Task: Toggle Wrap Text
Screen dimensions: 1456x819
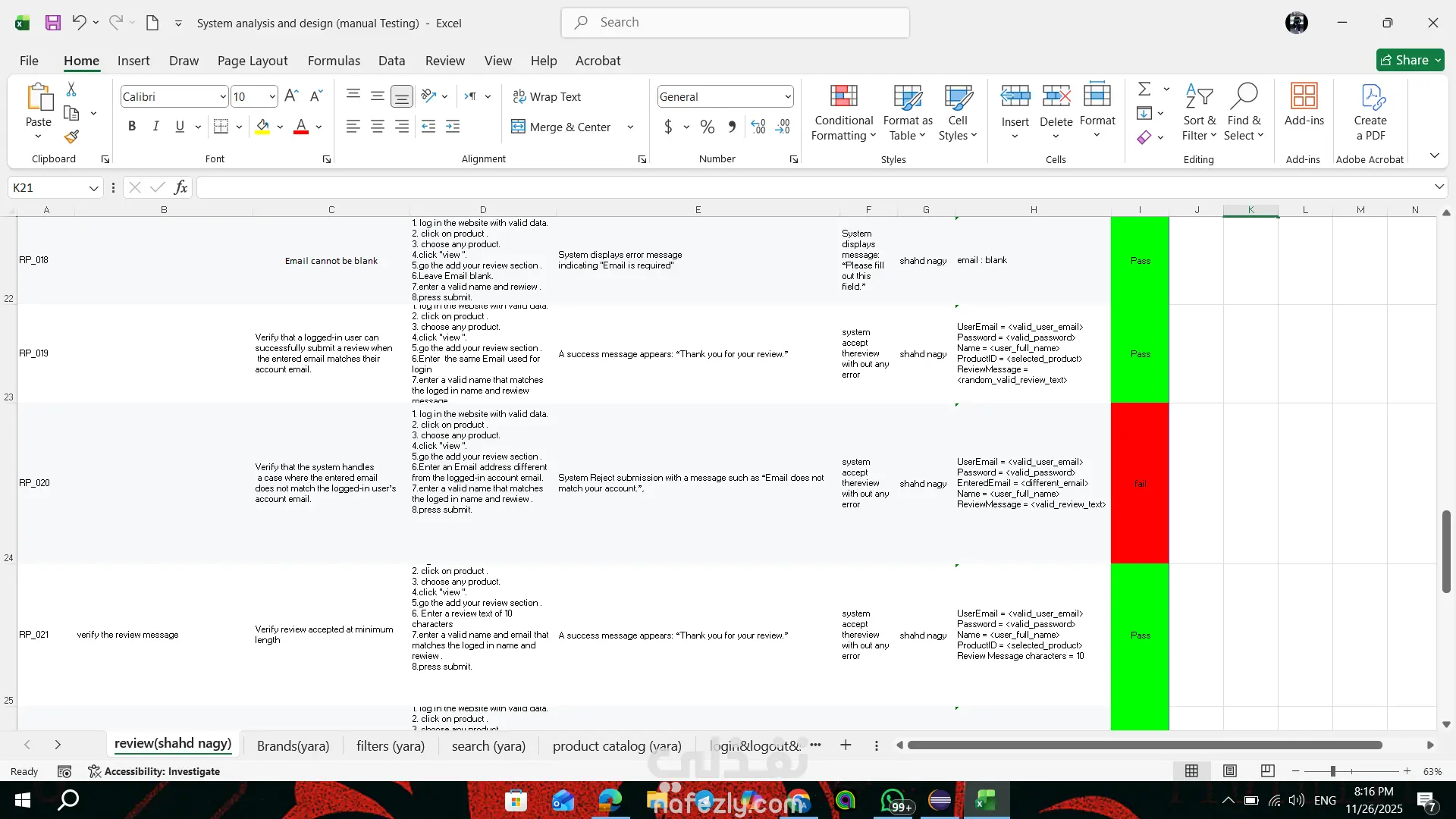Action: click(547, 96)
